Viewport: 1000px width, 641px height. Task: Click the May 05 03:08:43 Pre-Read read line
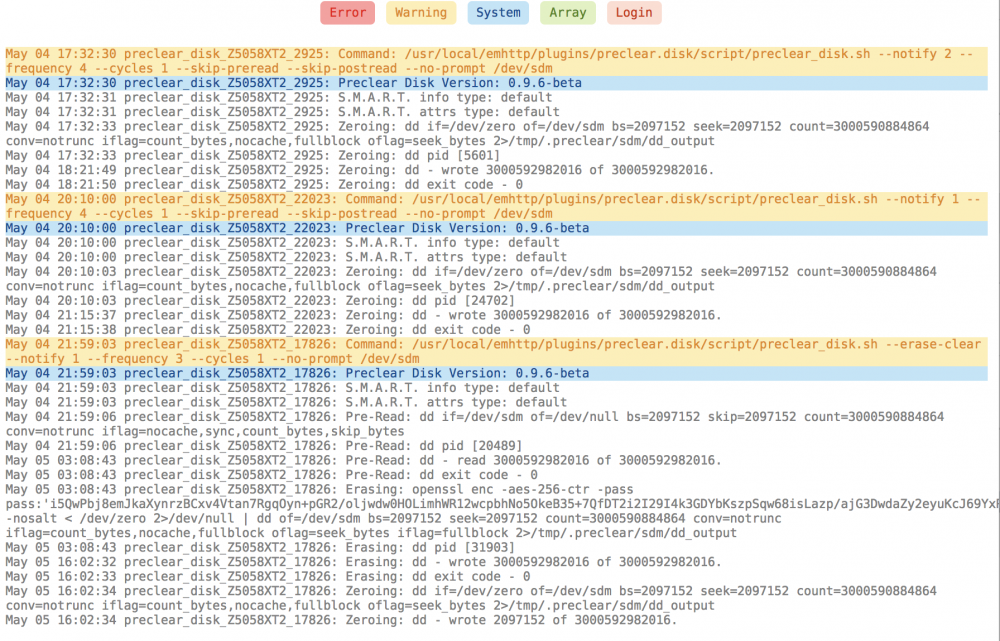point(364,460)
